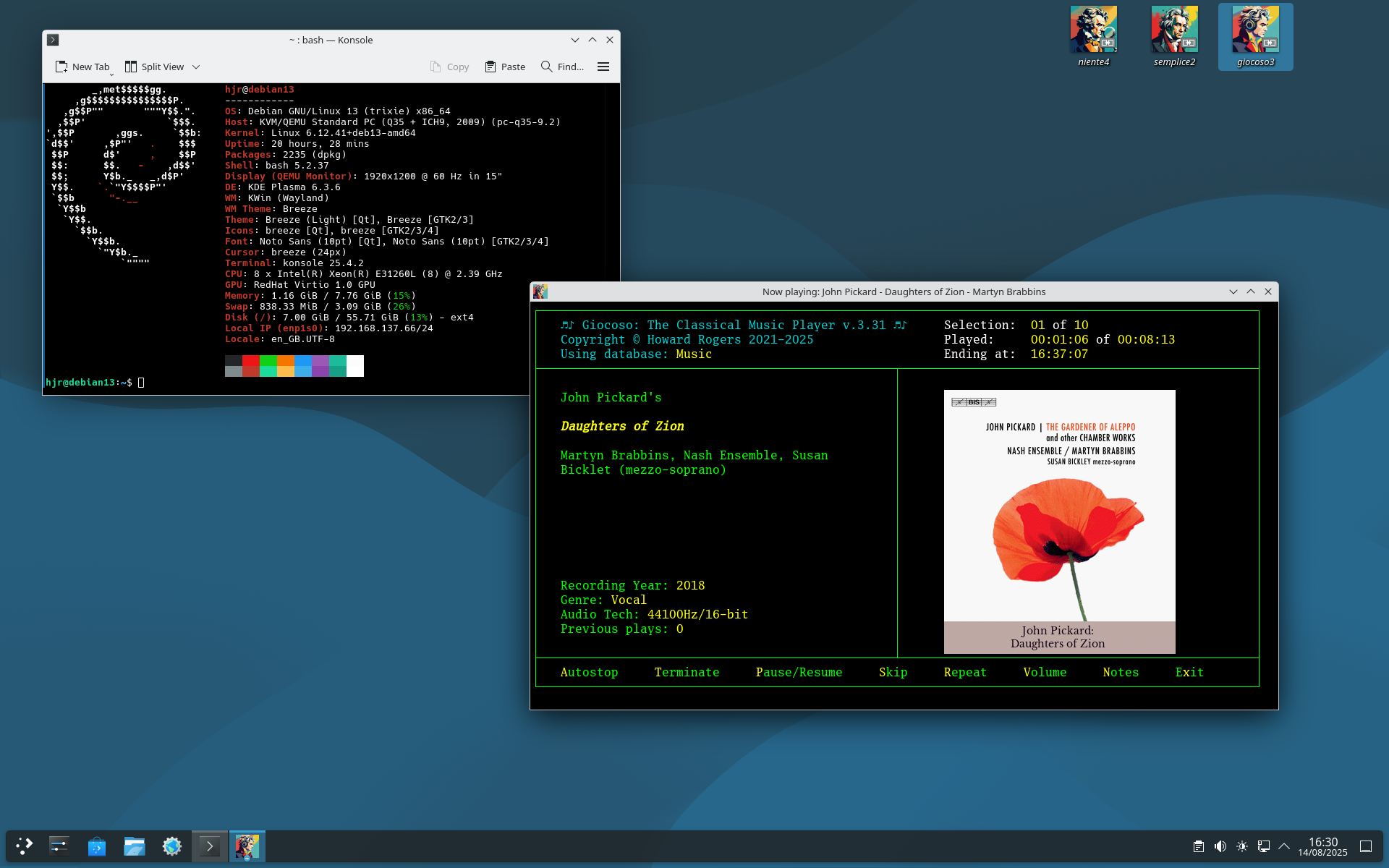Close the Giocoso Now playing window

[1268, 292]
